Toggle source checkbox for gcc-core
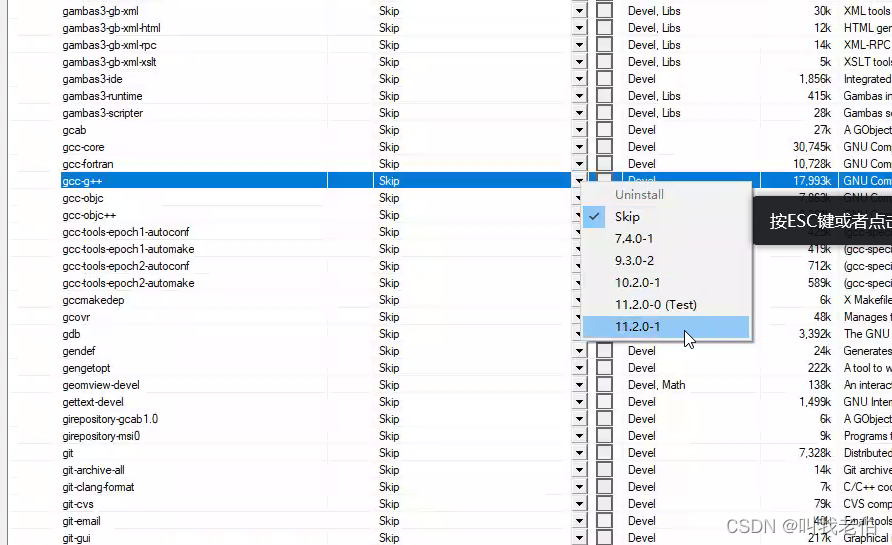Viewport: 892px width, 545px height. click(x=604, y=147)
